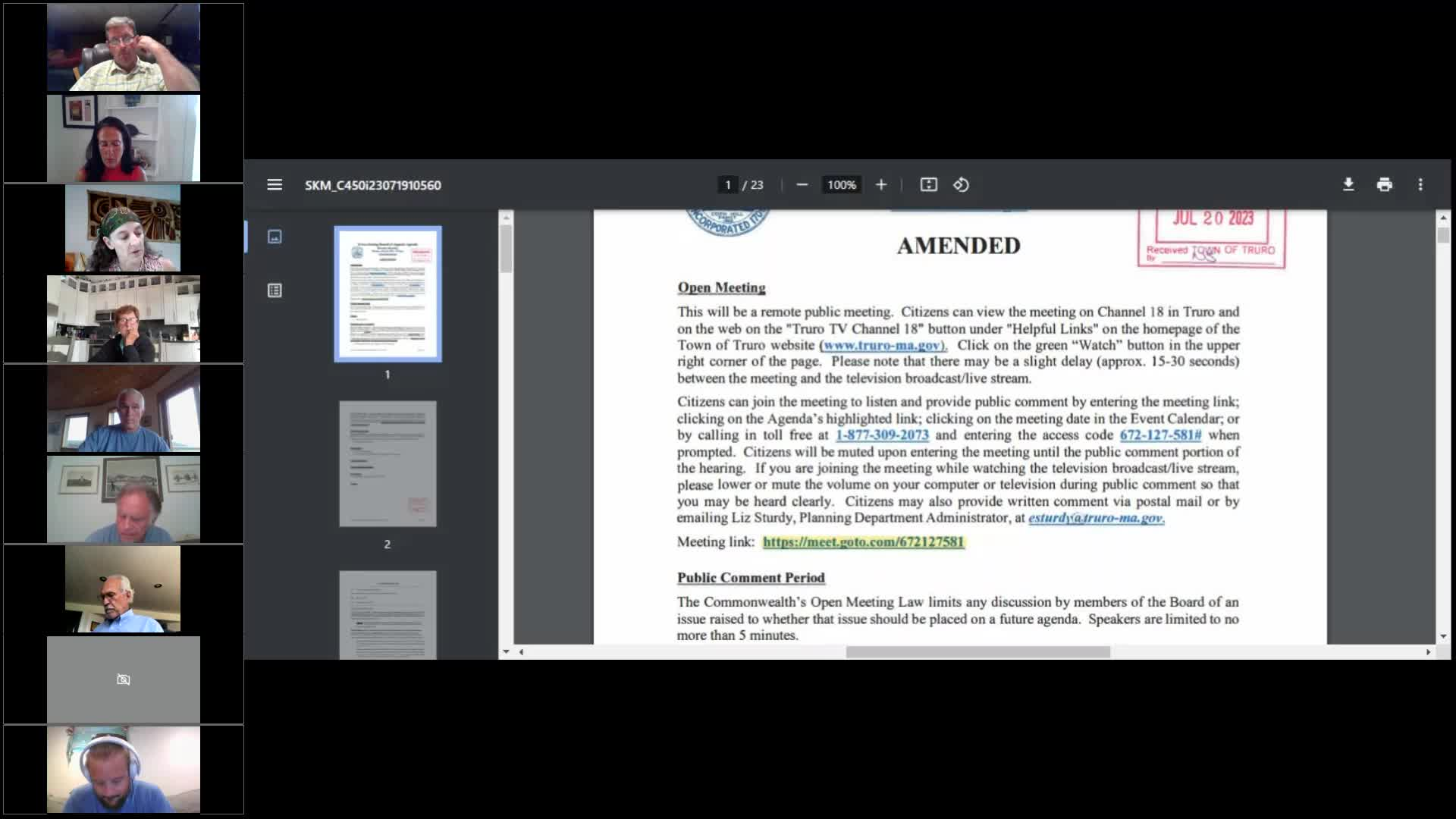
Task: Show the thumbnails view in the sidebar
Action: click(x=275, y=237)
